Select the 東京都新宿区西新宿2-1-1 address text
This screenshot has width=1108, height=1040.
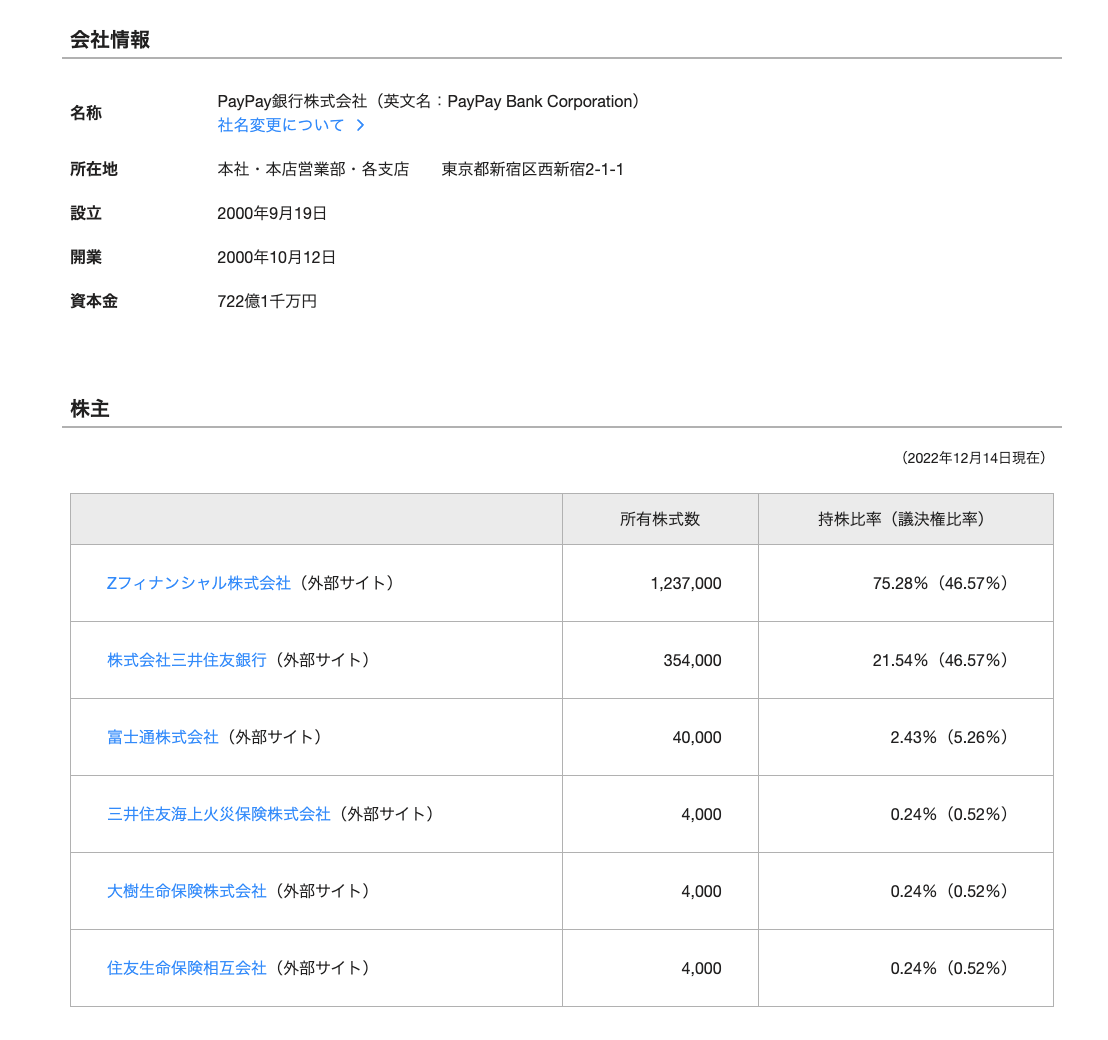532,169
